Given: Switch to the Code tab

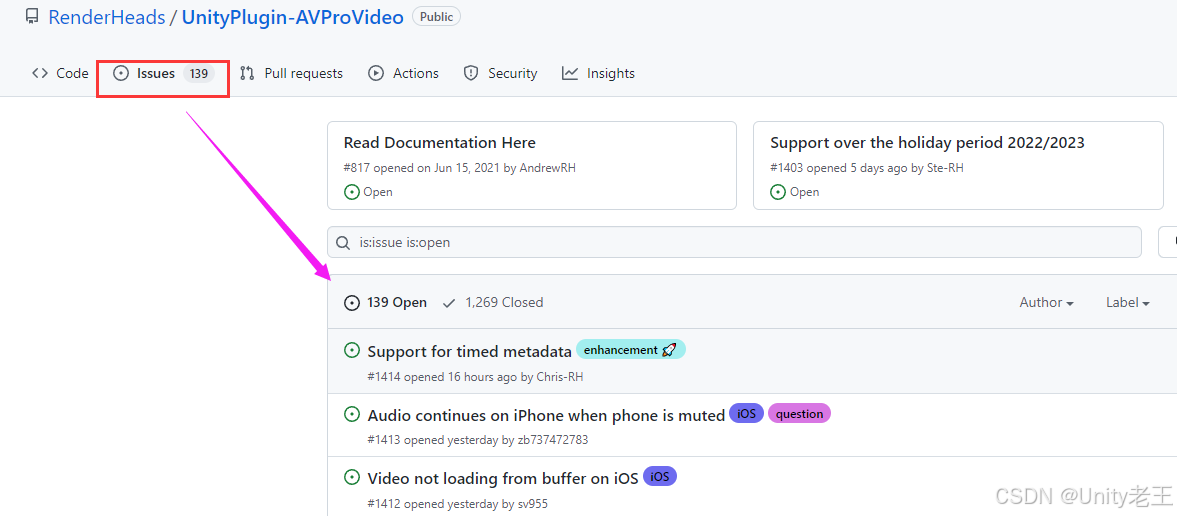Looking at the screenshot, I should (x=60, y=74).
